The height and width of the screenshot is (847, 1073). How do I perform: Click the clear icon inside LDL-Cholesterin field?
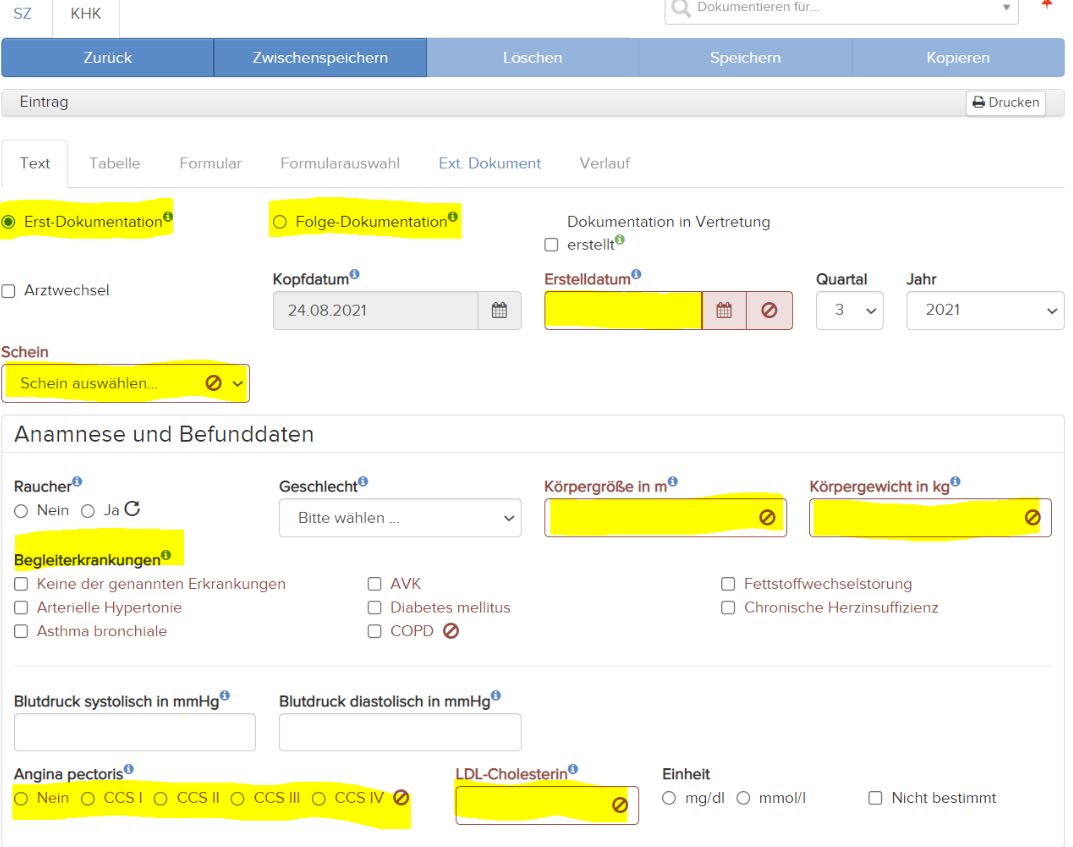(x=622, y=804)
